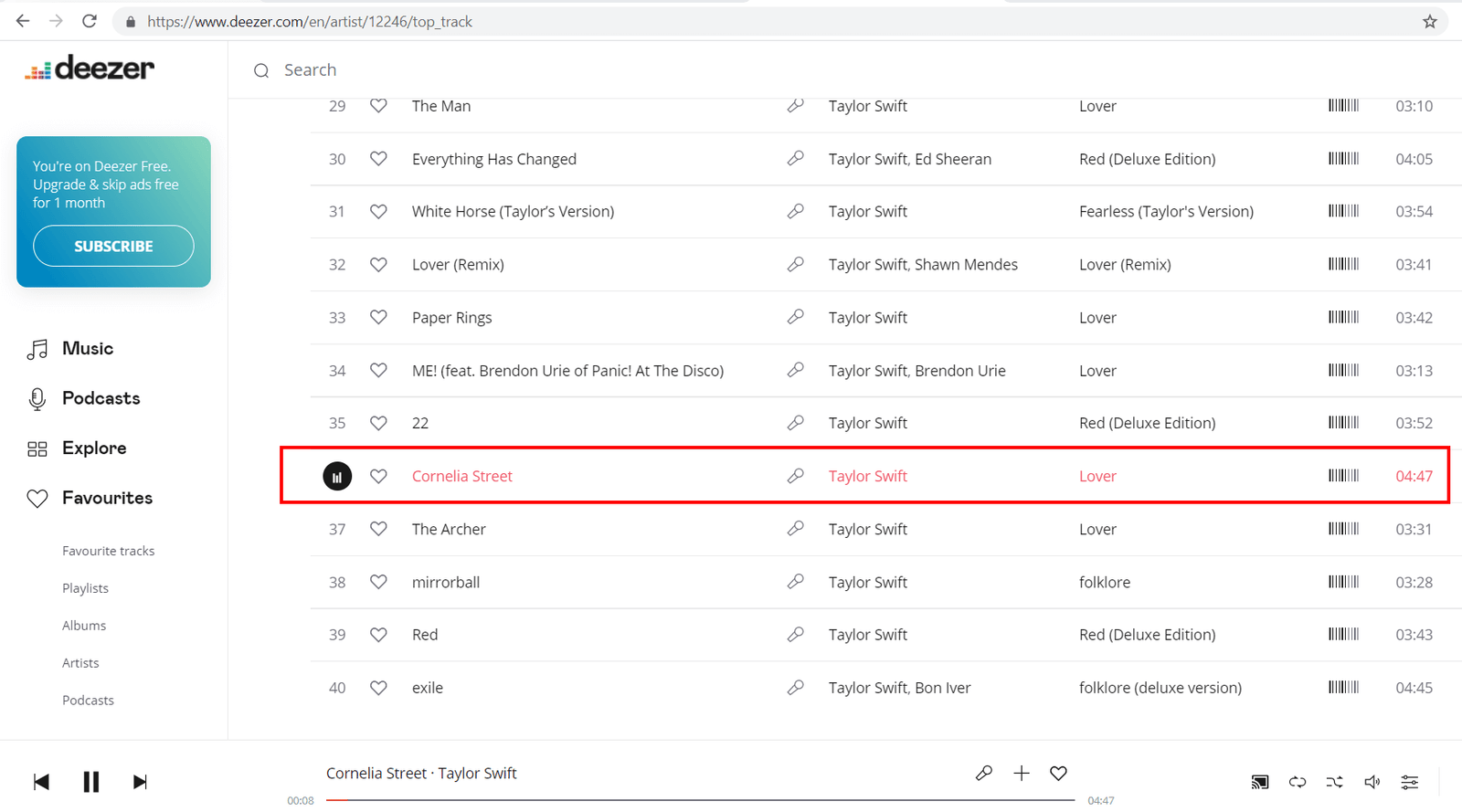Like The Archer with heart icon
The height and width of the screenshot is (812, 1462).
[x=378, y=529]
